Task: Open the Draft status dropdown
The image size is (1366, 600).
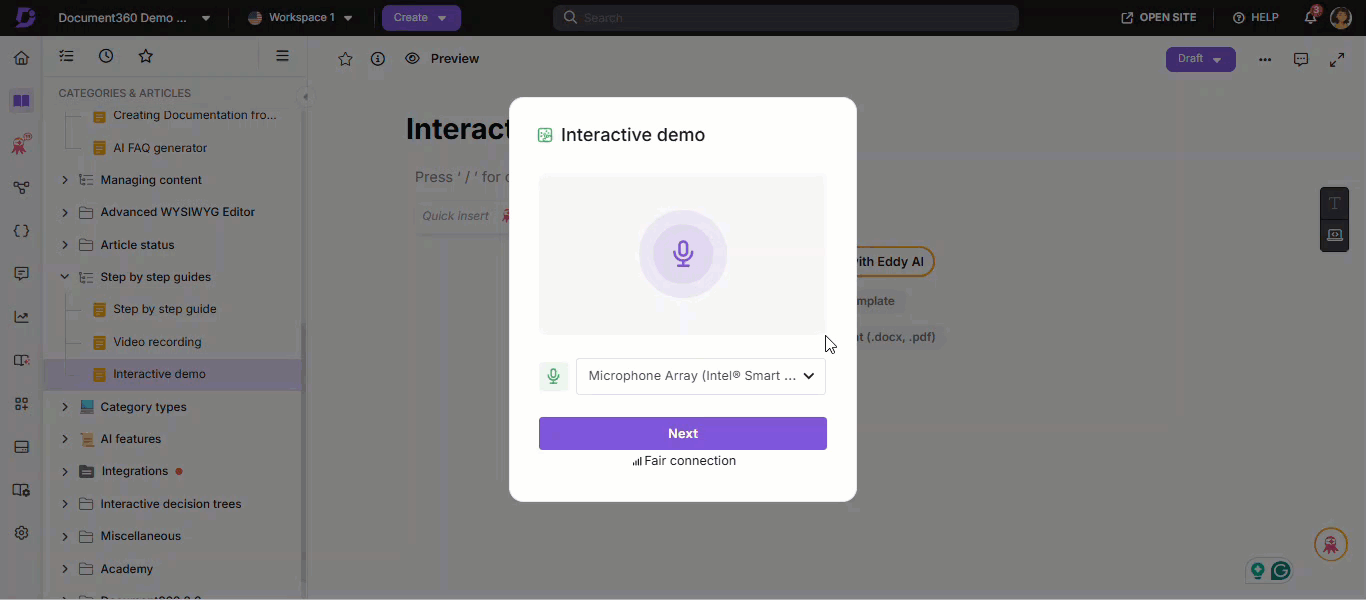Action: 1200,59
